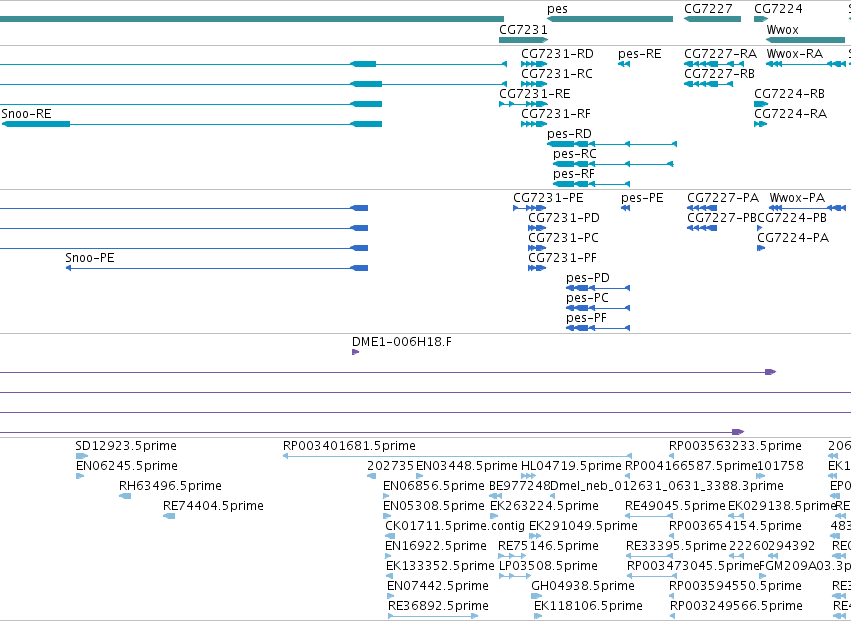Click EST label RP003654154.5prime
The height and width of the screenshot is (621, 851).
[735, 526]
